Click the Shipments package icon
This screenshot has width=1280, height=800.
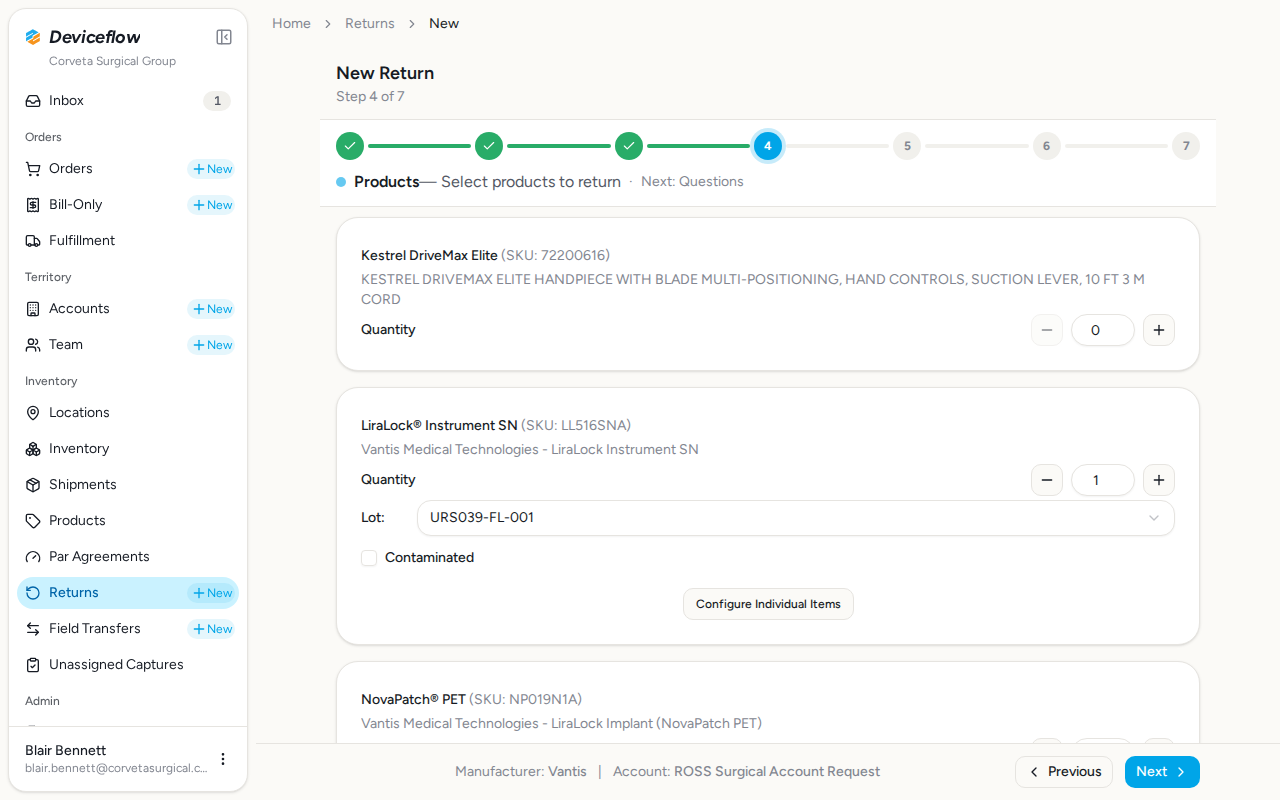33,485
